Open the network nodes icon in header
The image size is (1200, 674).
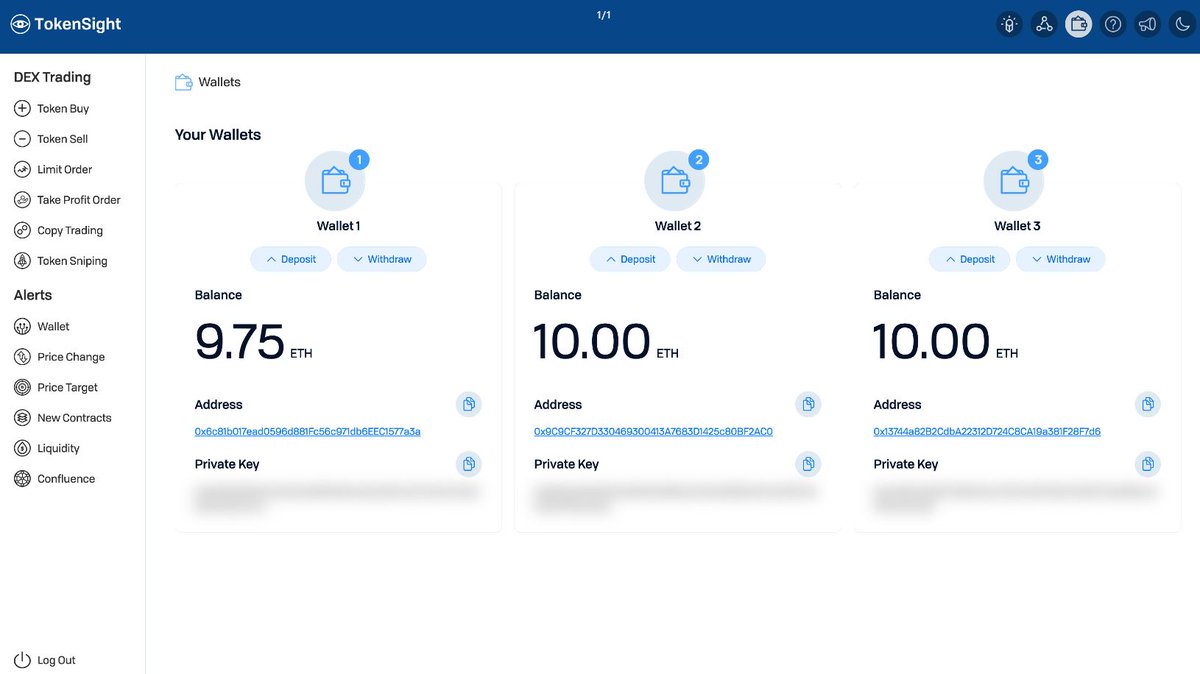click(x=1044, y=24)
